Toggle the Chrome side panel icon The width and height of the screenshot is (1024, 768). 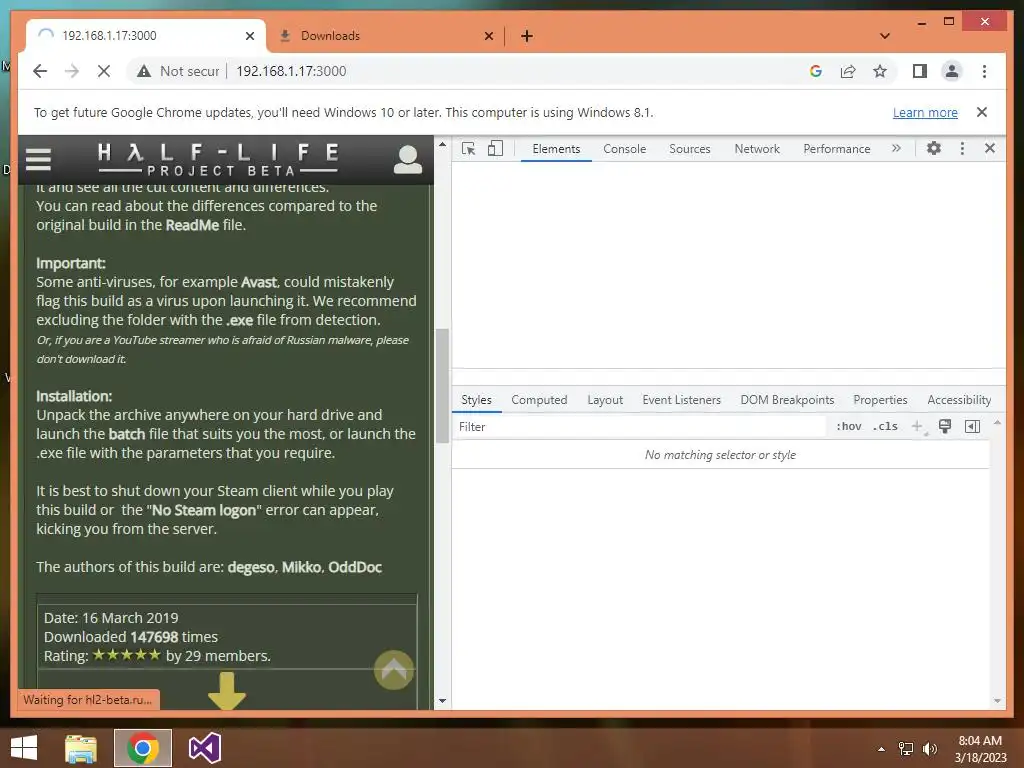click(920, 71)
